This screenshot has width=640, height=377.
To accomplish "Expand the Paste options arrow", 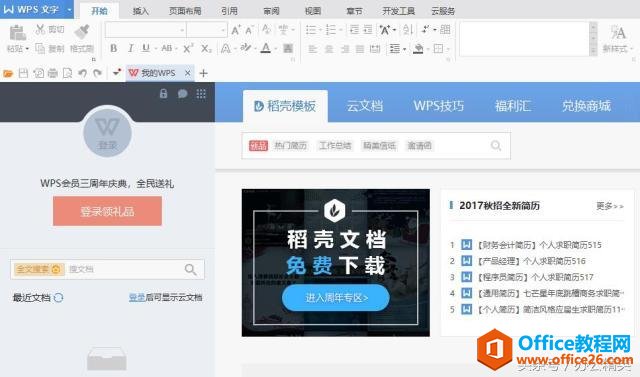I will (x=27, y=49).
